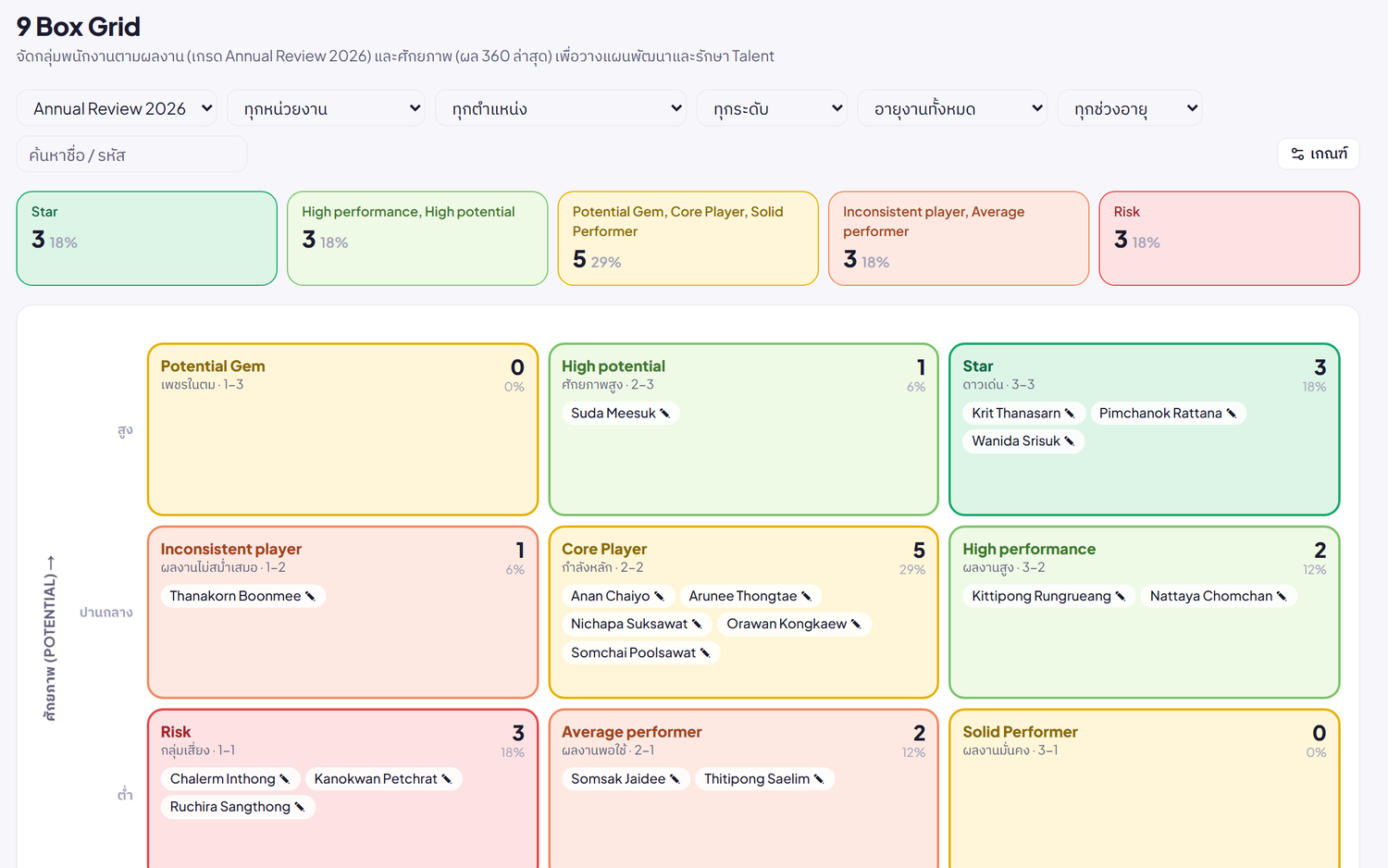Image resolution: width=1388 pixels, height=868 pixels.
Task: Click edit pencil beside Orawan Kongkaew
Action: 856,625
